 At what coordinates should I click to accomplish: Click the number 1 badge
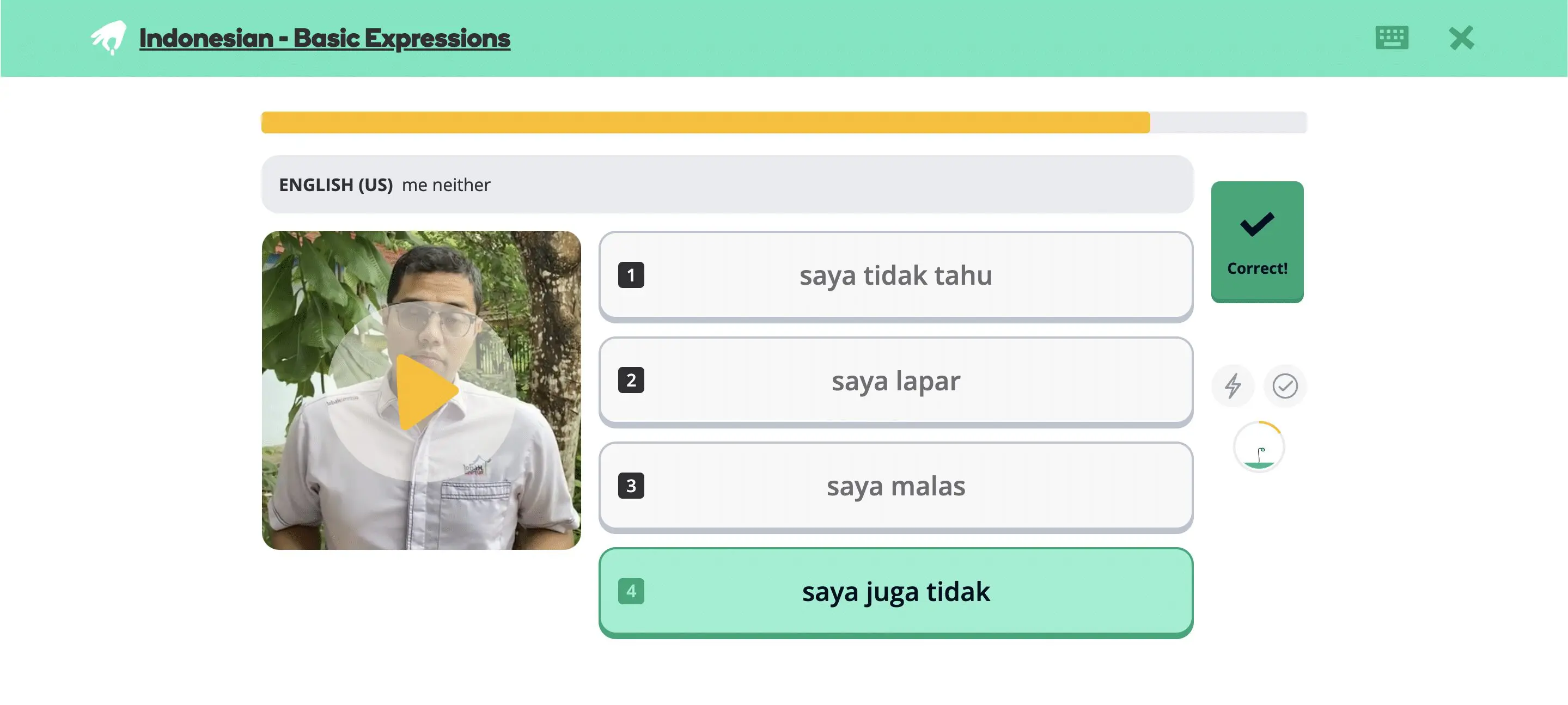coord(631,275)
